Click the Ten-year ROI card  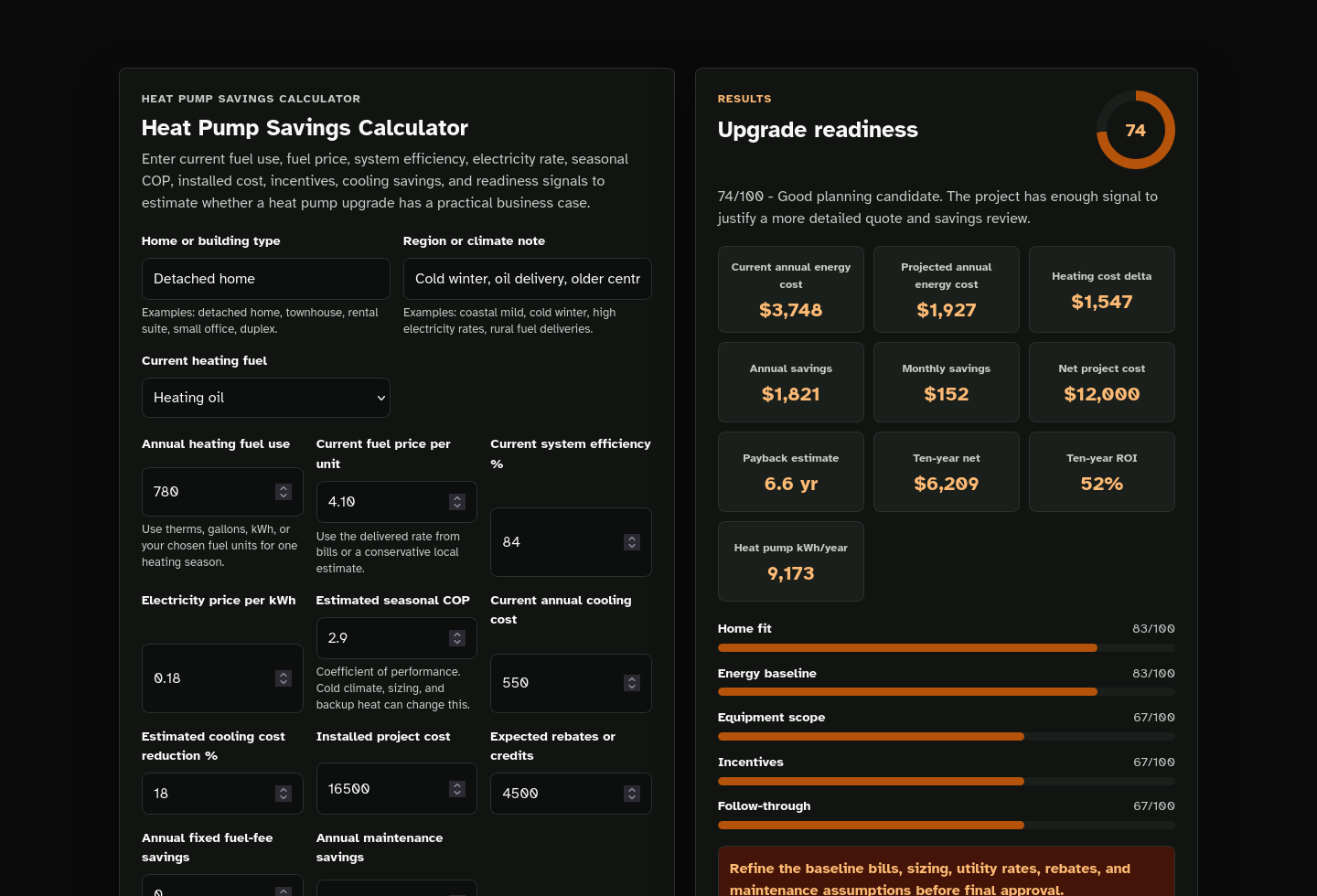(1102, 472)
